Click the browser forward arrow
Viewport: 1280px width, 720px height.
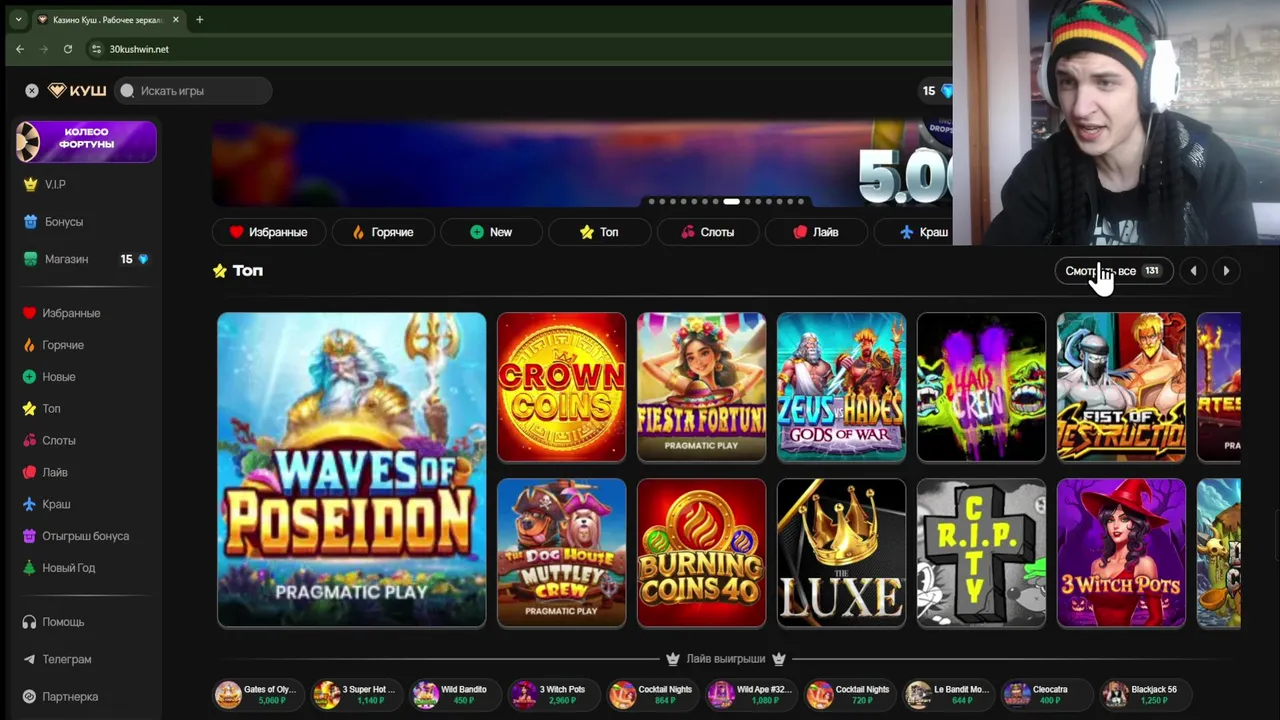pos(44,49)
